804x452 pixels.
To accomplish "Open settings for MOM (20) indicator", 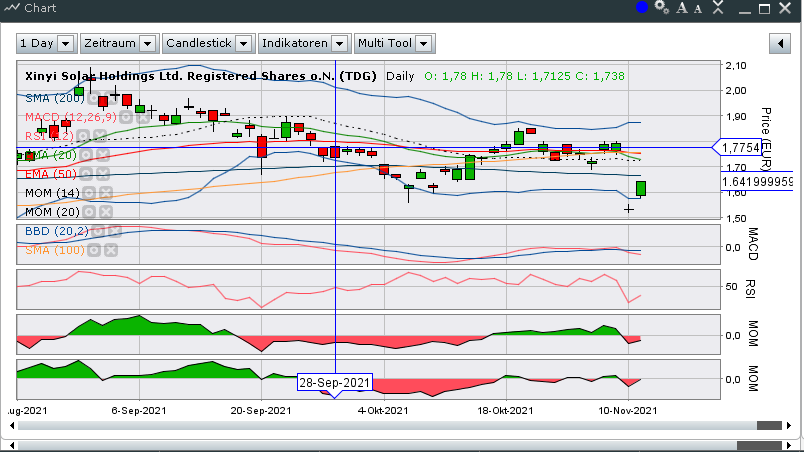I will (88, 212).
